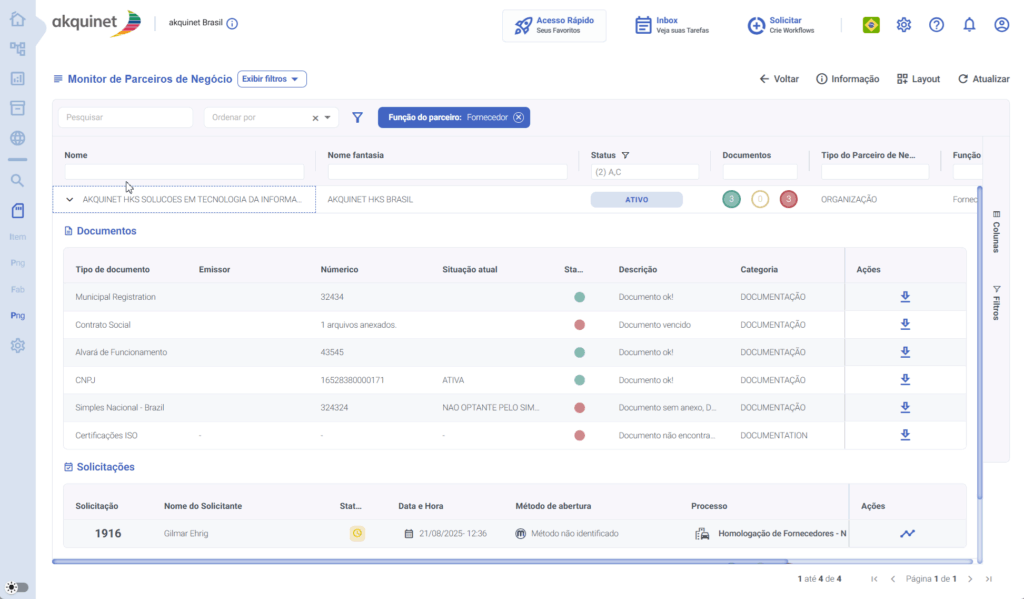Click the yellow documents count badge
1024x599 pixels.
point(760,199)
